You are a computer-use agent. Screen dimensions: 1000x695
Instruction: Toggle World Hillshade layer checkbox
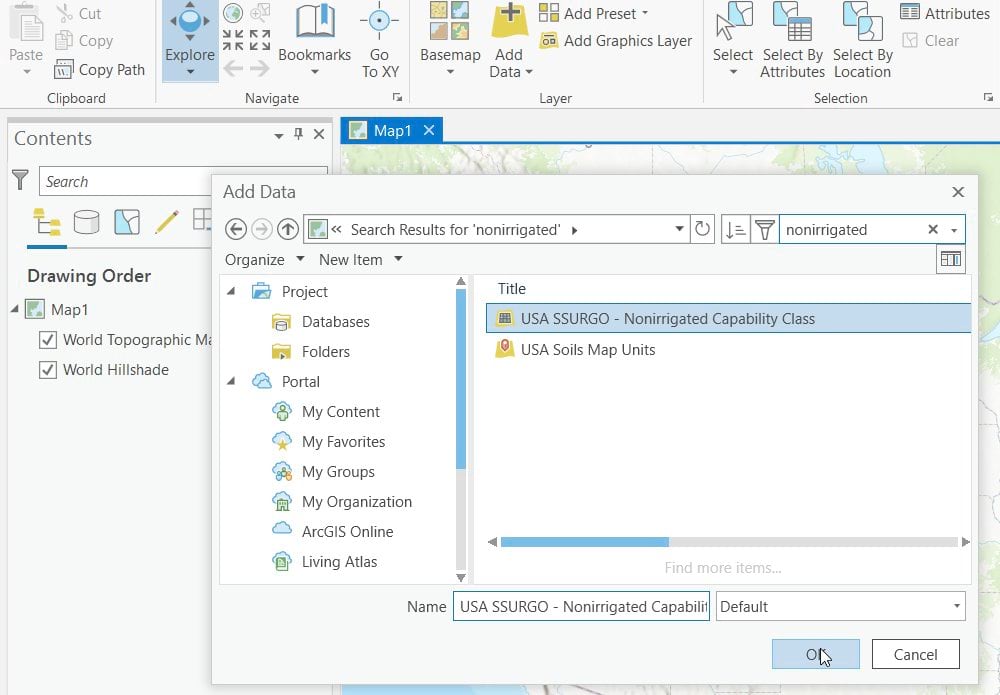coord(48,370)
